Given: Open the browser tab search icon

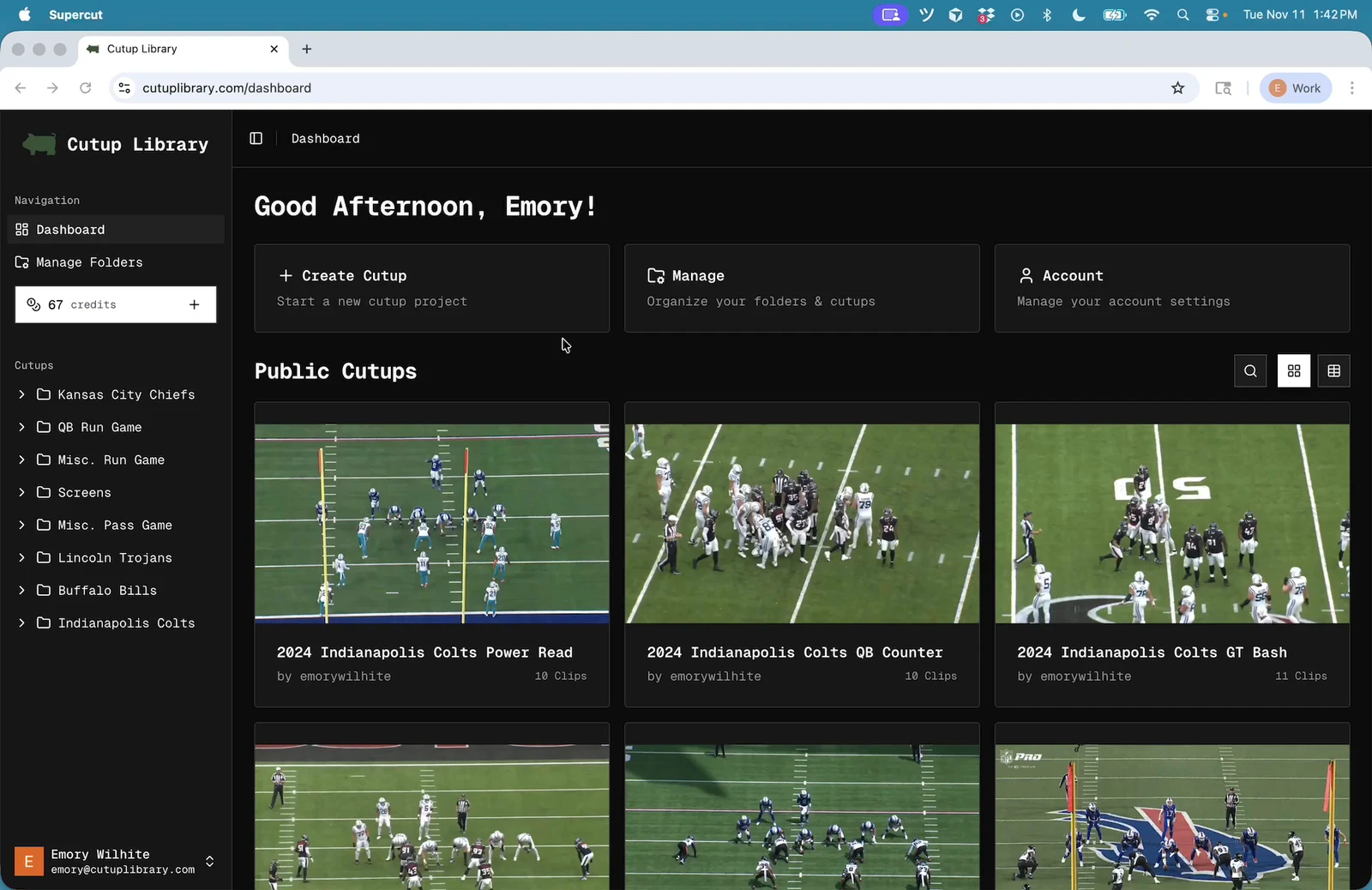Looking at the screenshot, I should pos(1224,88).
